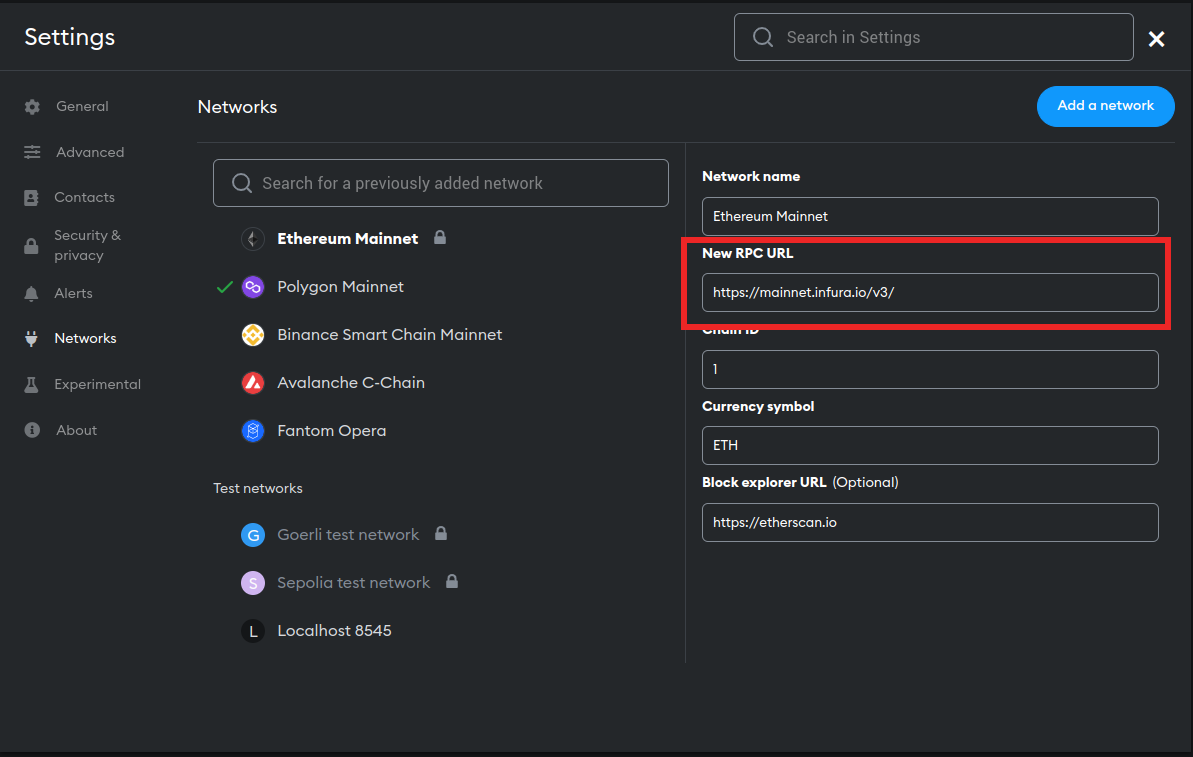
Task: Click the green checkmark near Polygon Mainnet
Action: (x=224, y=287)
